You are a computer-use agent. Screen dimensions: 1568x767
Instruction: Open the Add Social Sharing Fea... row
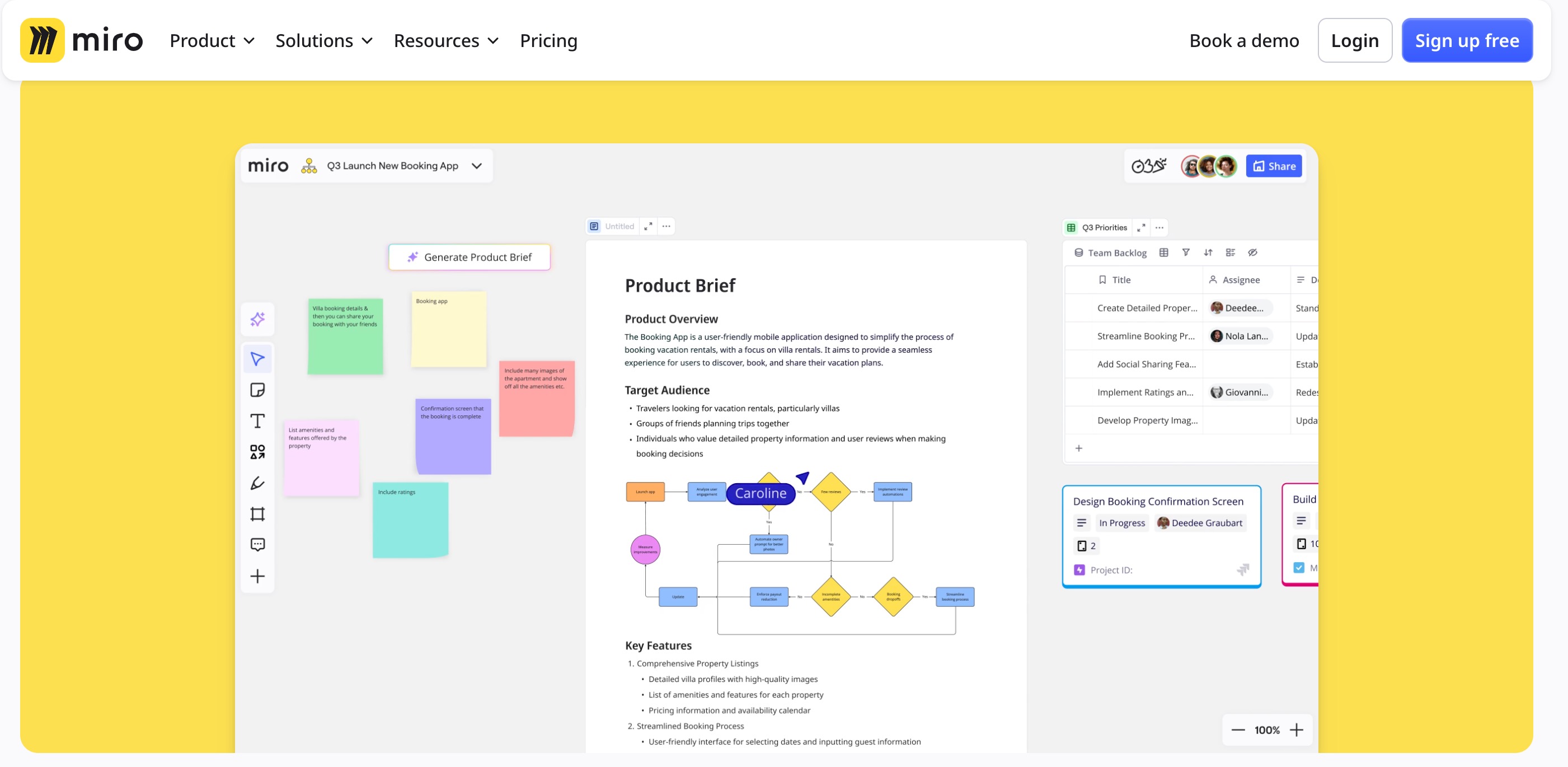pyautogui.click(x=1146, y=364)
